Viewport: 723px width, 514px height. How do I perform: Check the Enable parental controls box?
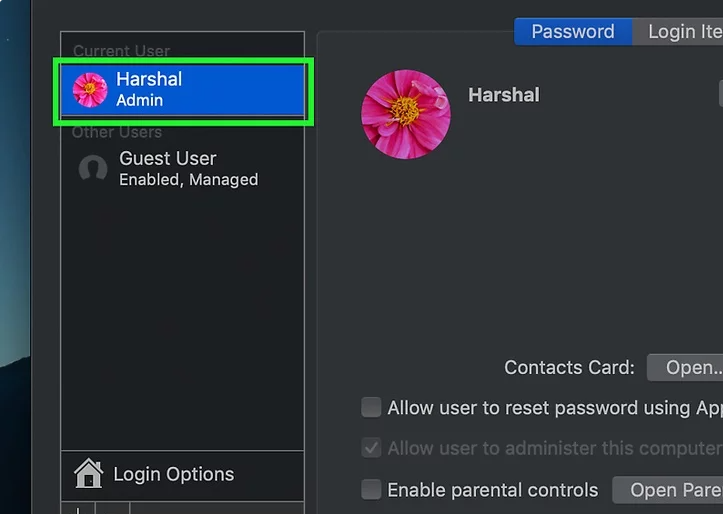[x=371, y=490]
